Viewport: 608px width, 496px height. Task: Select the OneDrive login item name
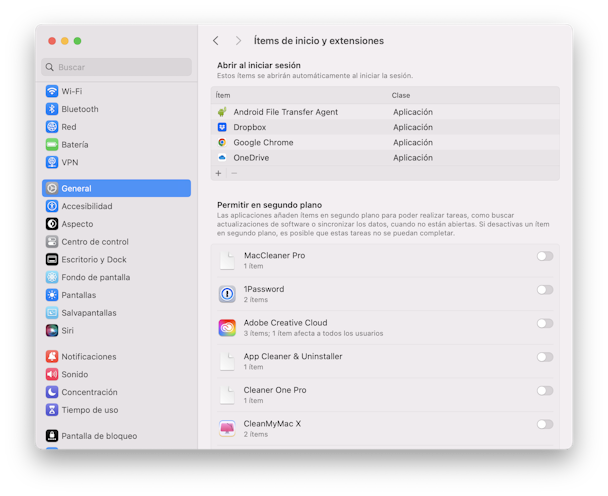(x=251, y=158)
